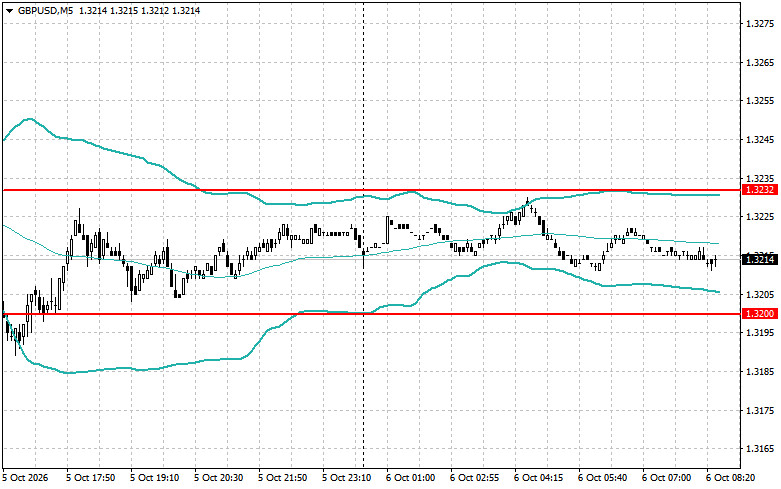Viewport: 781px width, 489px height.
Task: Click the GBPUSD,M5 chart title text
Action: tap(45, 10)
